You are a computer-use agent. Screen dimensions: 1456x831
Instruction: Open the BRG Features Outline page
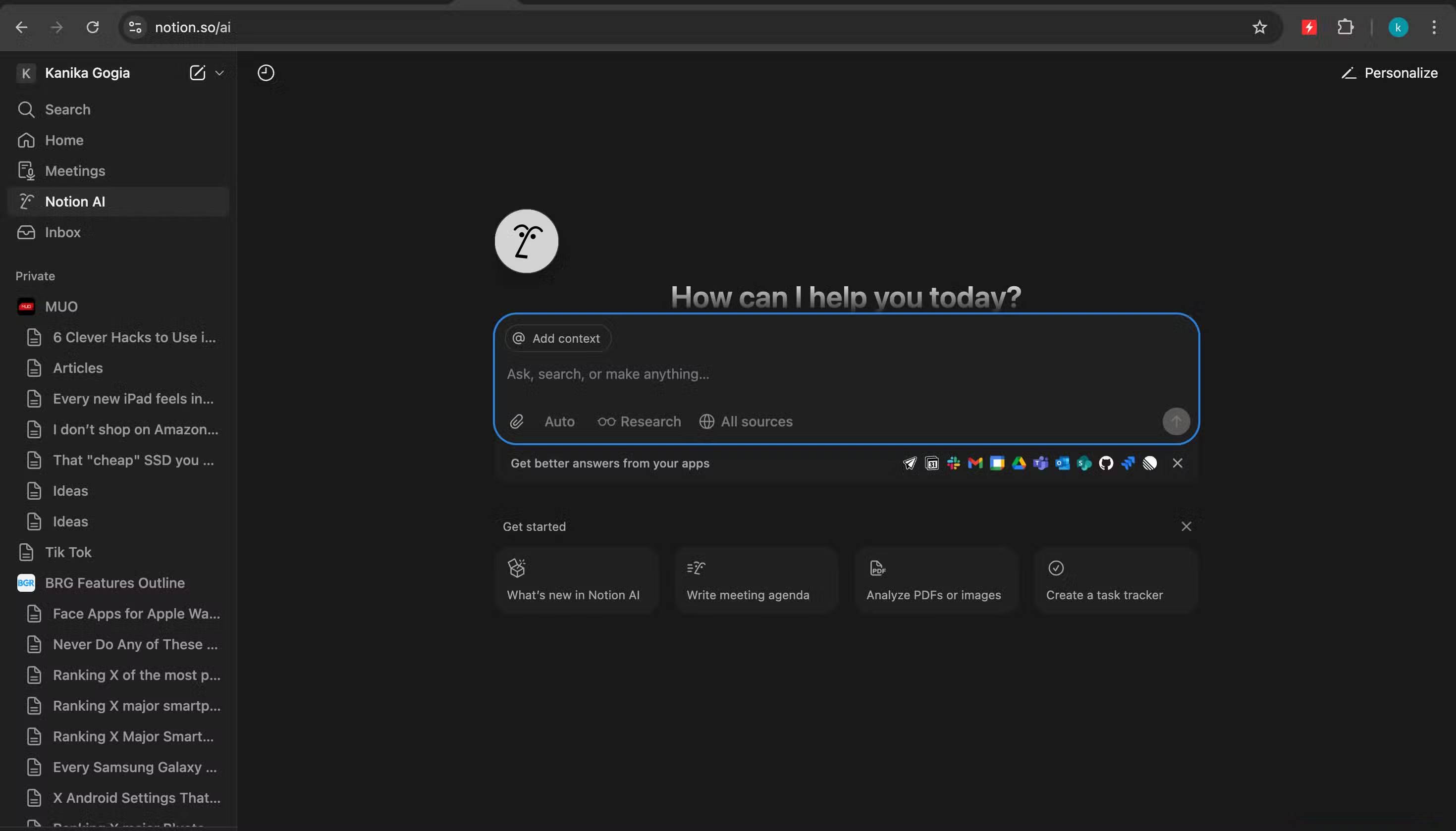(115, 583)
